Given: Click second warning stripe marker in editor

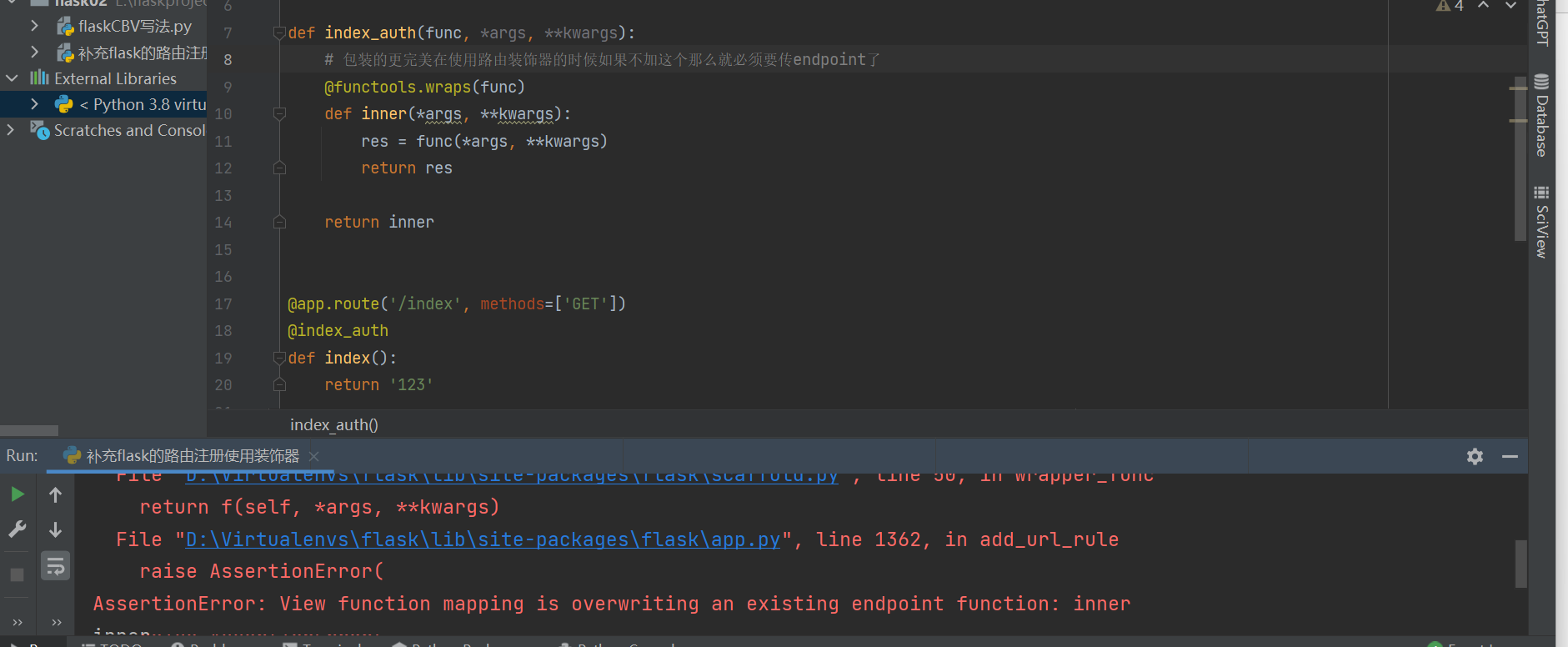Looking at the screenshot, I should pos(1518,120).
